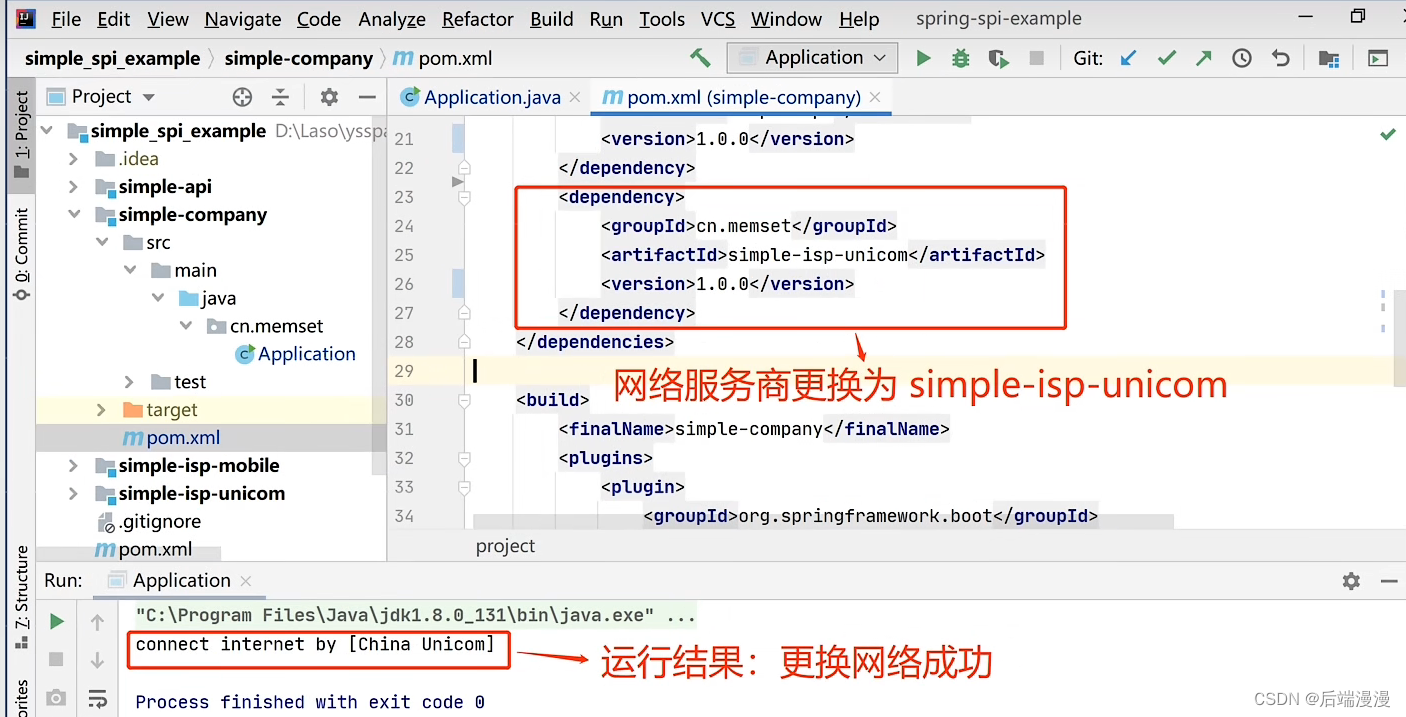Image resolution: width=1406 pixels, height=717 pixels.
Task: Open the Refactor menu
Action: click(478, 19)
